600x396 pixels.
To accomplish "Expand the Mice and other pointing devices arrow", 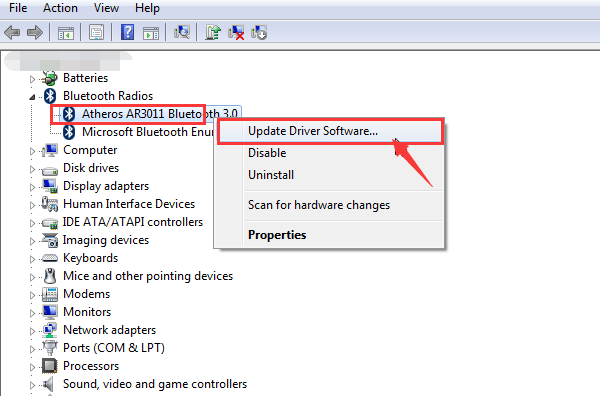I will [x=32, y=277].
